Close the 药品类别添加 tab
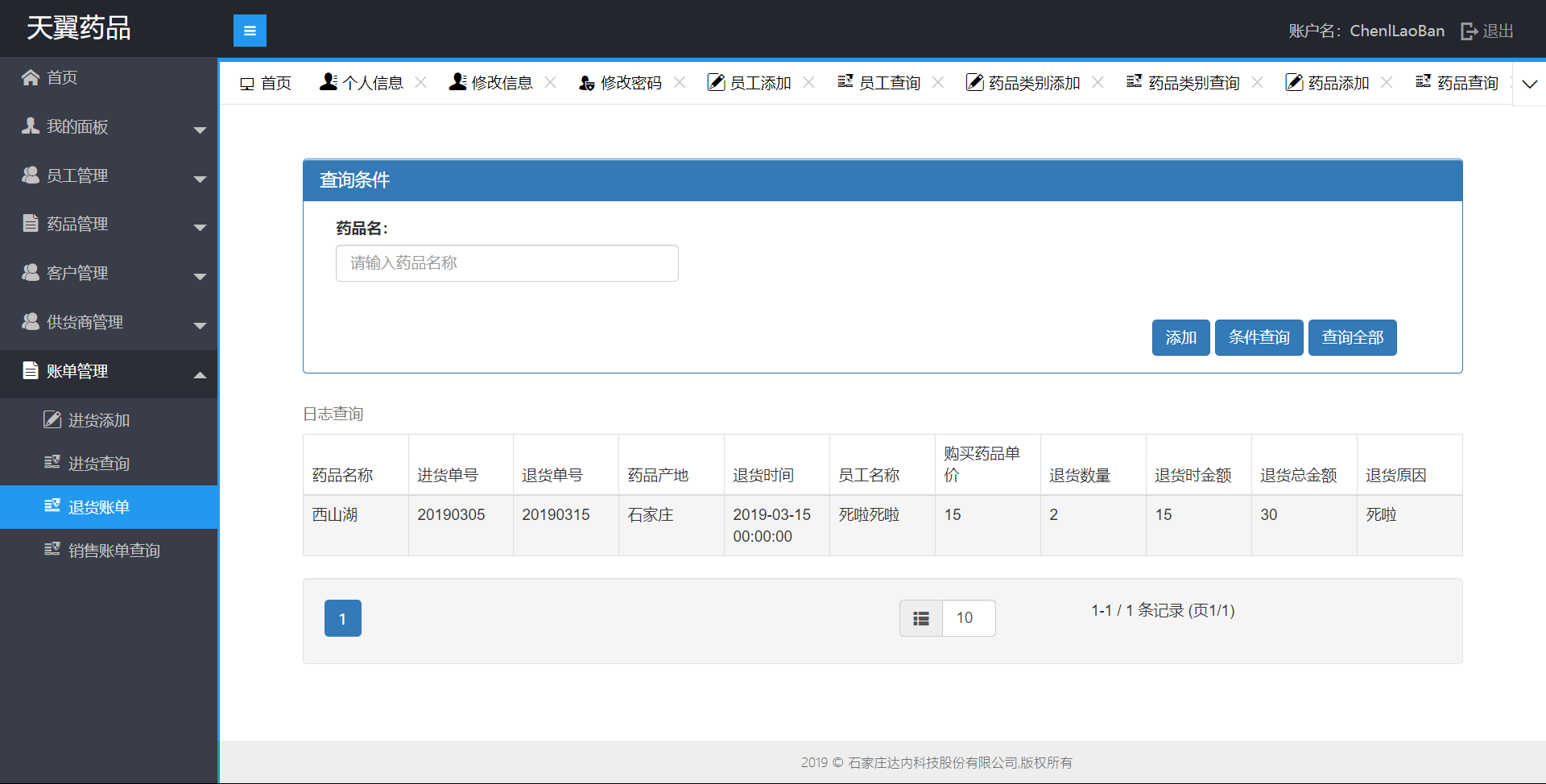The width and height of the screenshot is (1546, 784). (1097, 82)
